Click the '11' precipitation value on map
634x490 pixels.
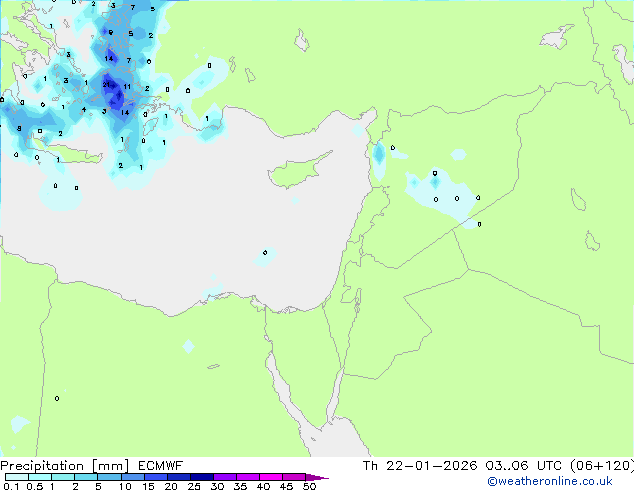coord(127,87)
